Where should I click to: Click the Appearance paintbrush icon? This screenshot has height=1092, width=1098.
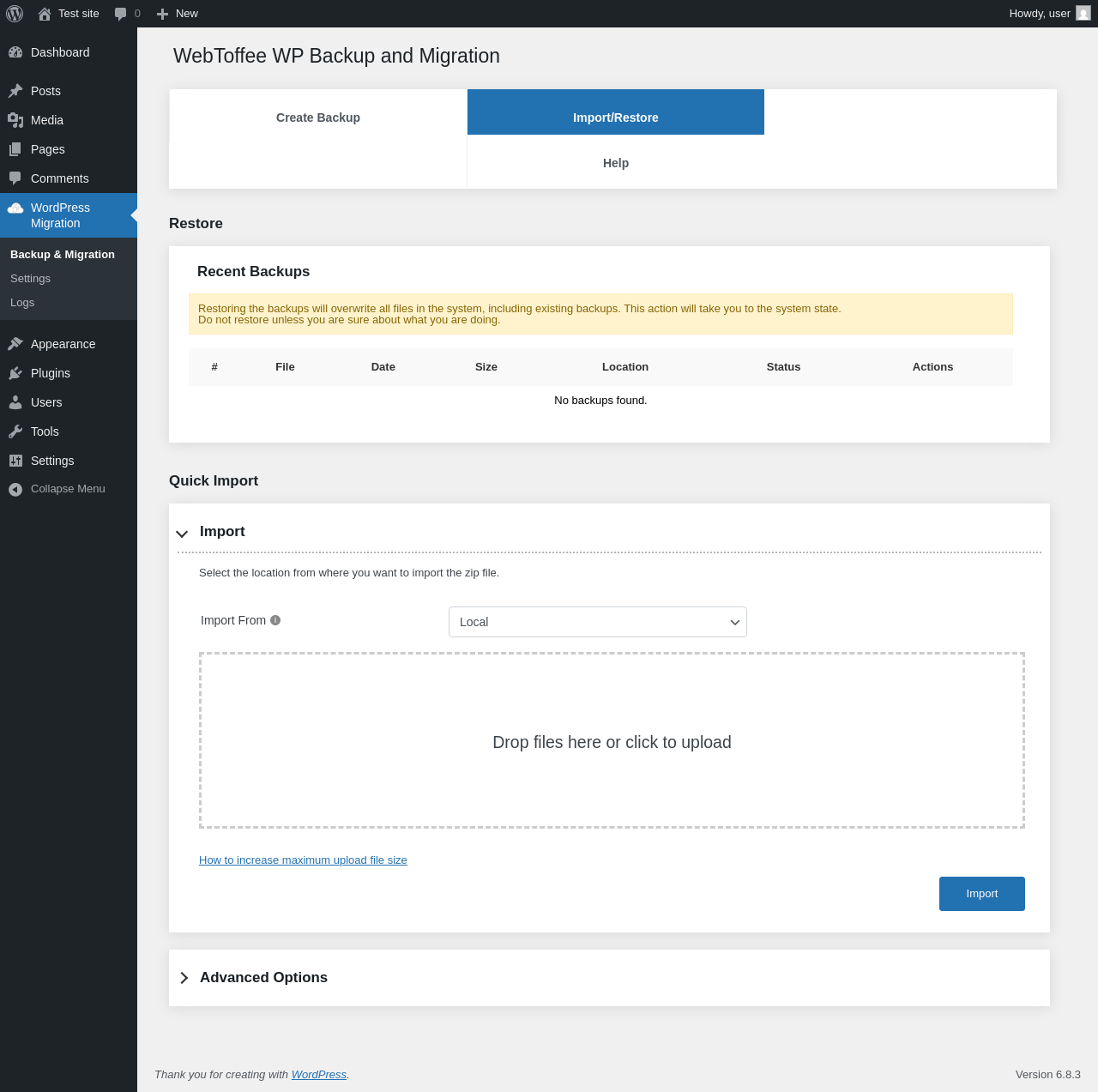click(x=15, y=344)
